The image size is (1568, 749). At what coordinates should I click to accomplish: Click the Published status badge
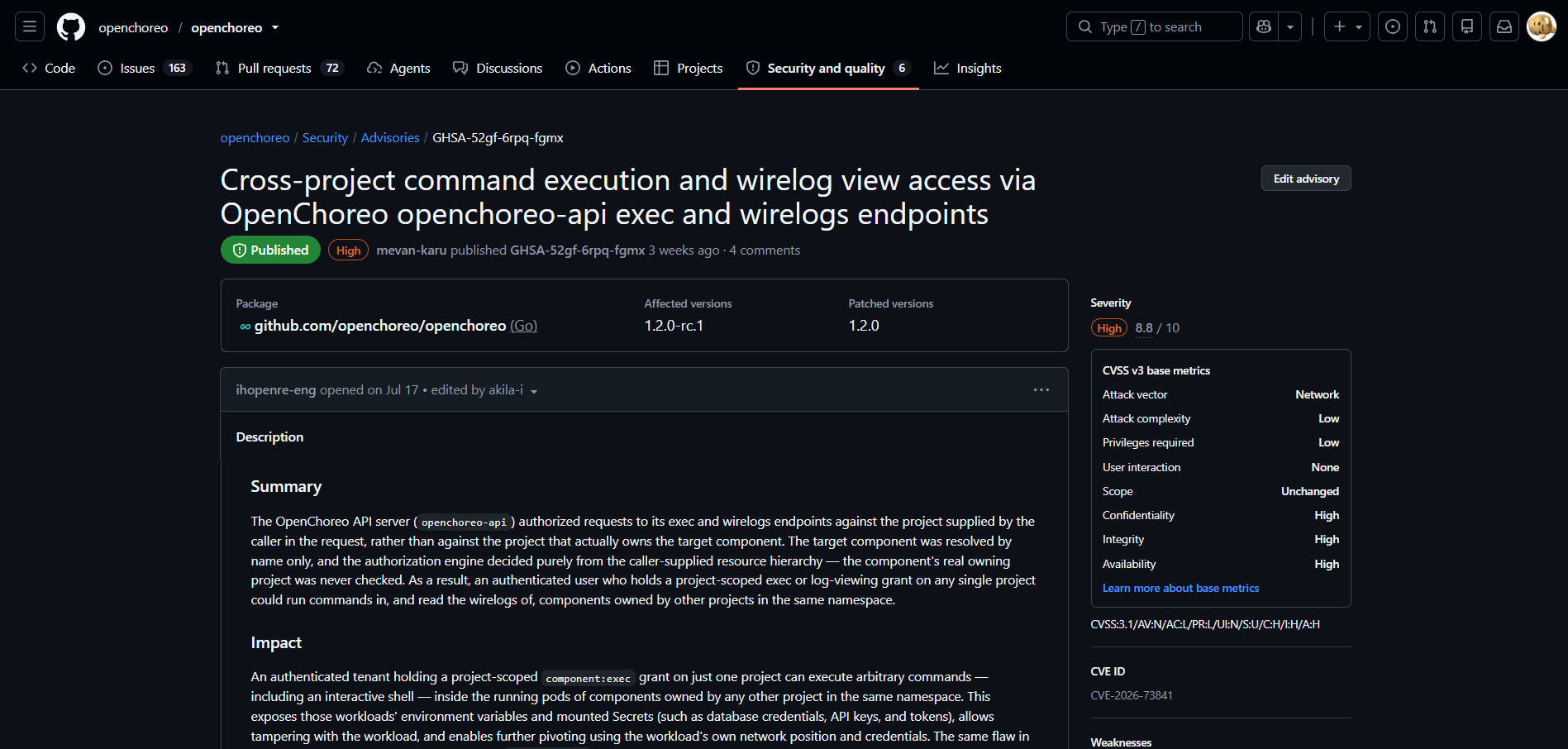pos(270,250)
